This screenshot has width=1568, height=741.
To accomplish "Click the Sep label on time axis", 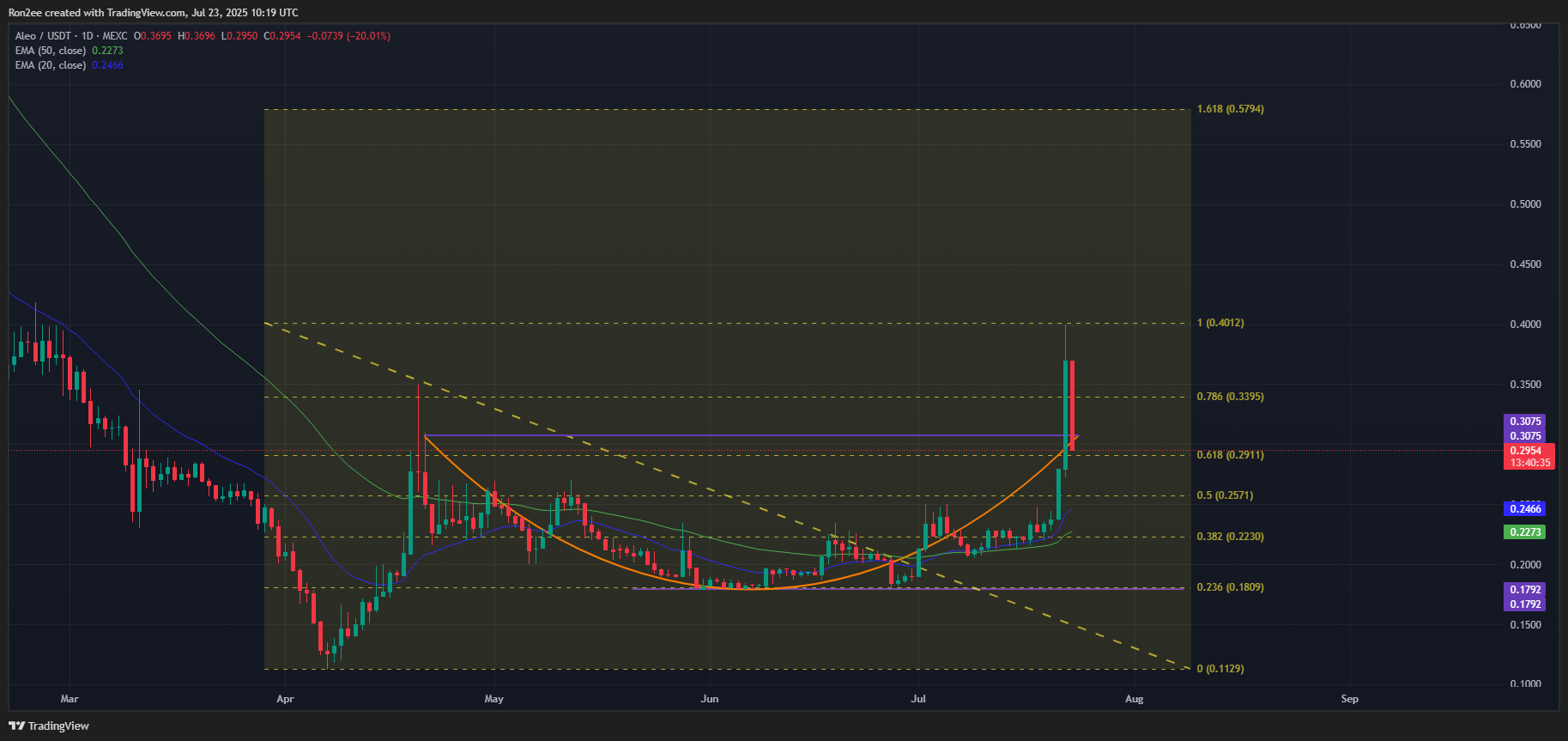I will coord(1349,699).
